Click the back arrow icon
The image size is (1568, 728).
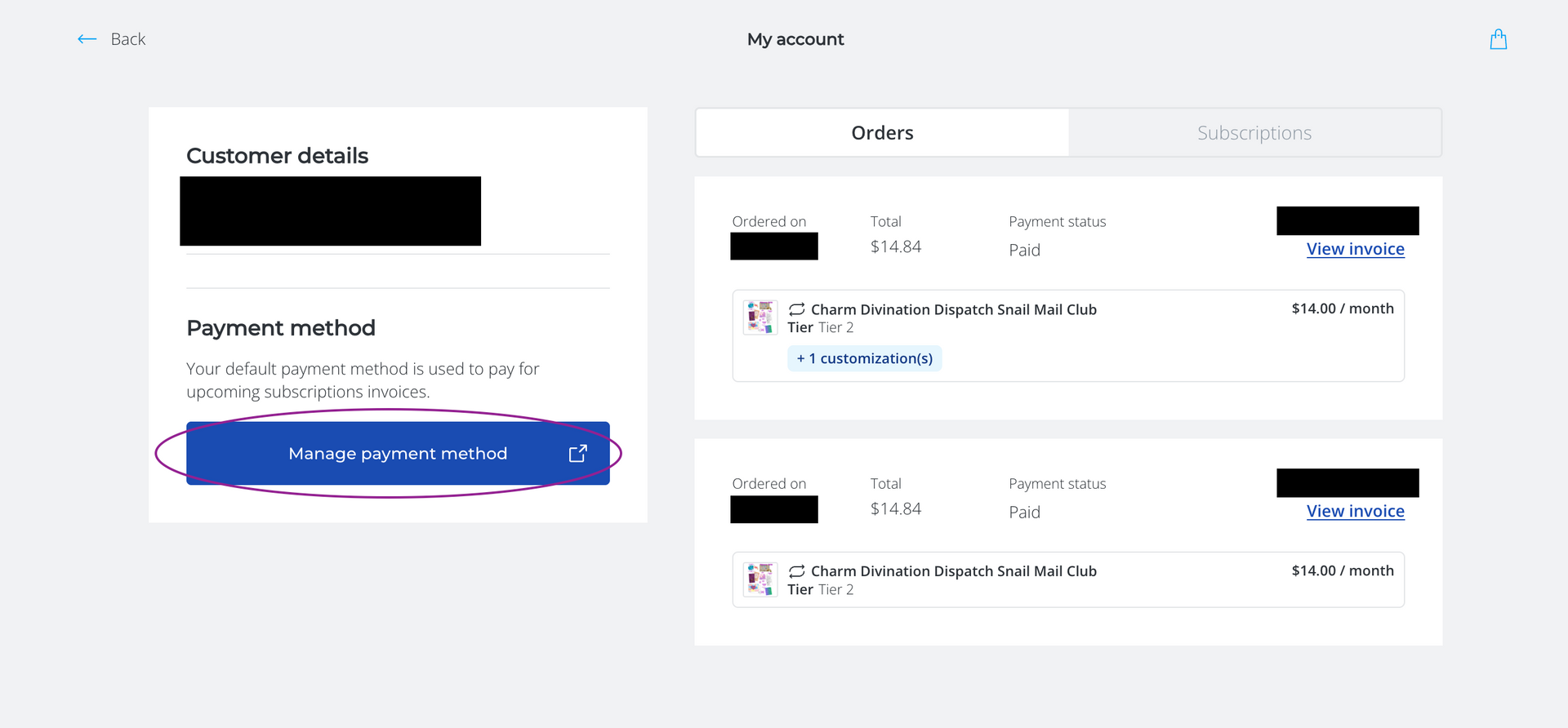(87, 39)
